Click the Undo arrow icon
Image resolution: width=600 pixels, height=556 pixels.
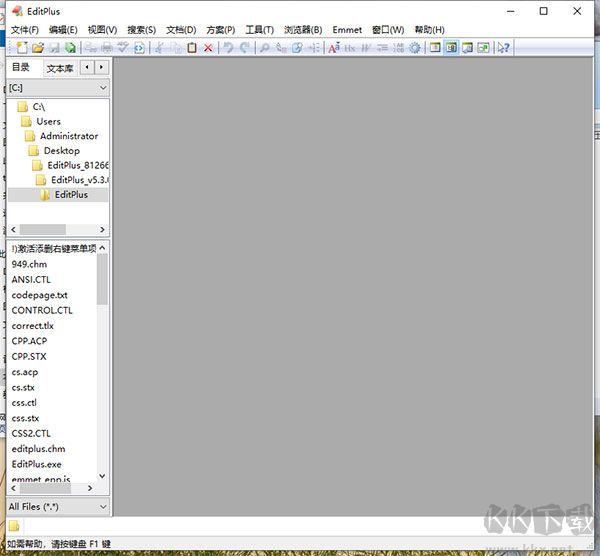[228, 48]
